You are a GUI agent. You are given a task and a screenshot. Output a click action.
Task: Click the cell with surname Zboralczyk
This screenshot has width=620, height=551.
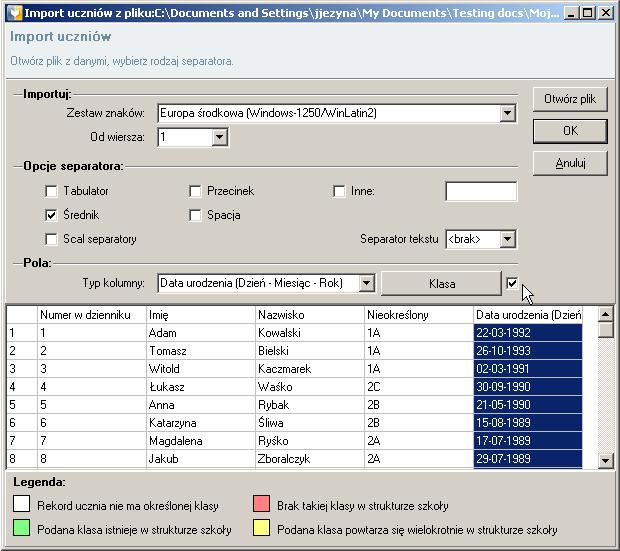click(x=310, y=459)
